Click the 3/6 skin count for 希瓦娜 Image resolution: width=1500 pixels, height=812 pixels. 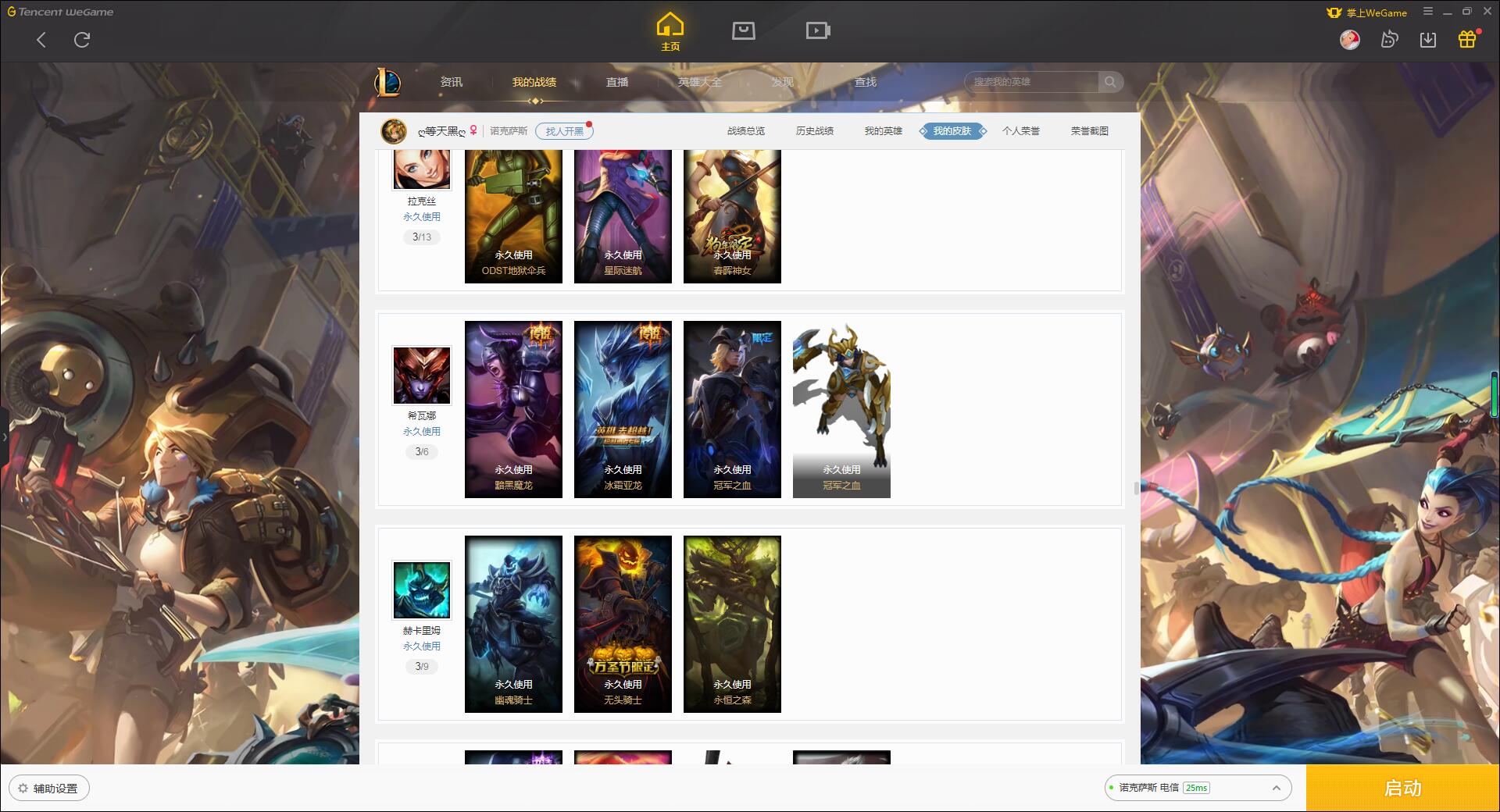coord(422,451)
